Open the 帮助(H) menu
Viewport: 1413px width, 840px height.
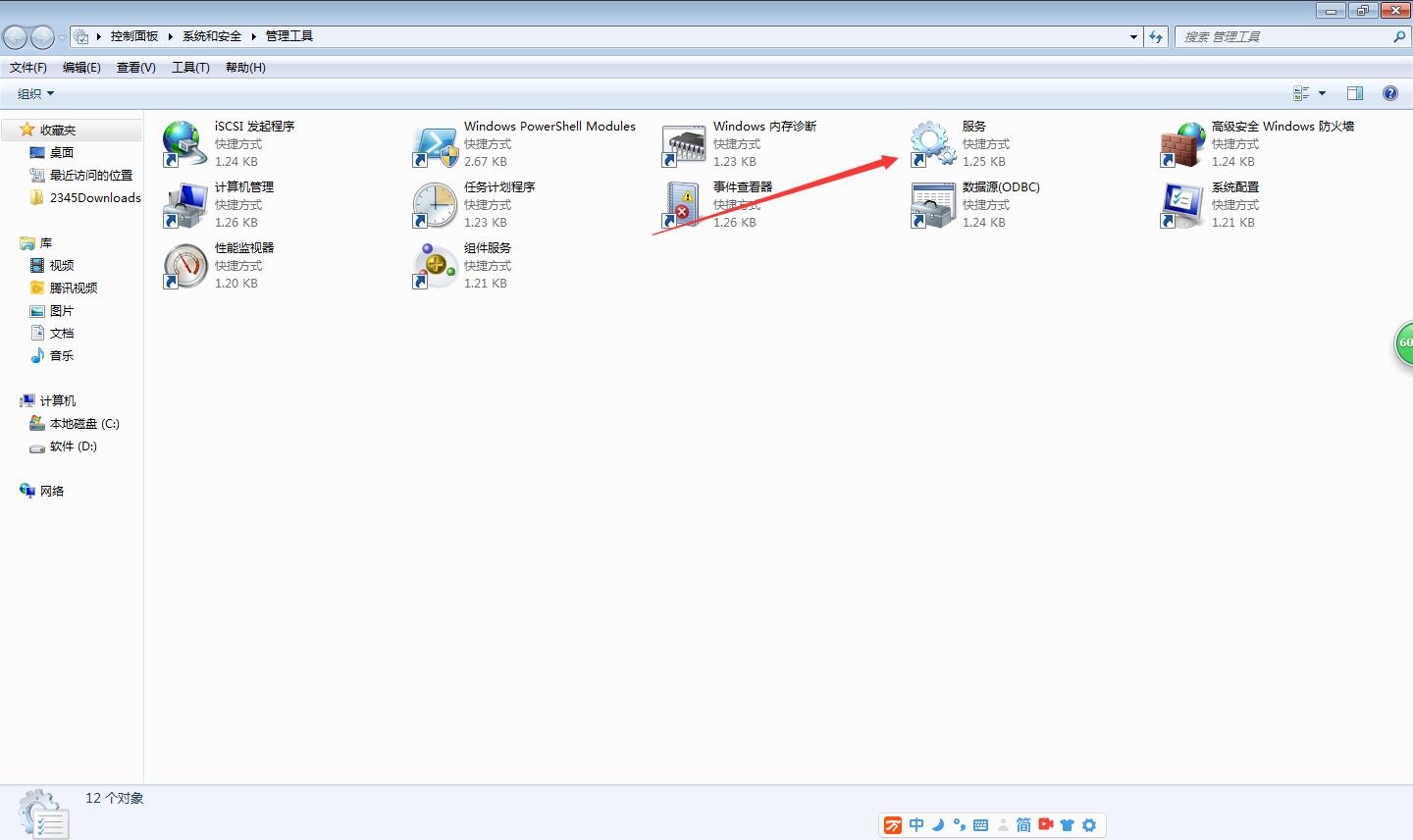coord(245,68)
